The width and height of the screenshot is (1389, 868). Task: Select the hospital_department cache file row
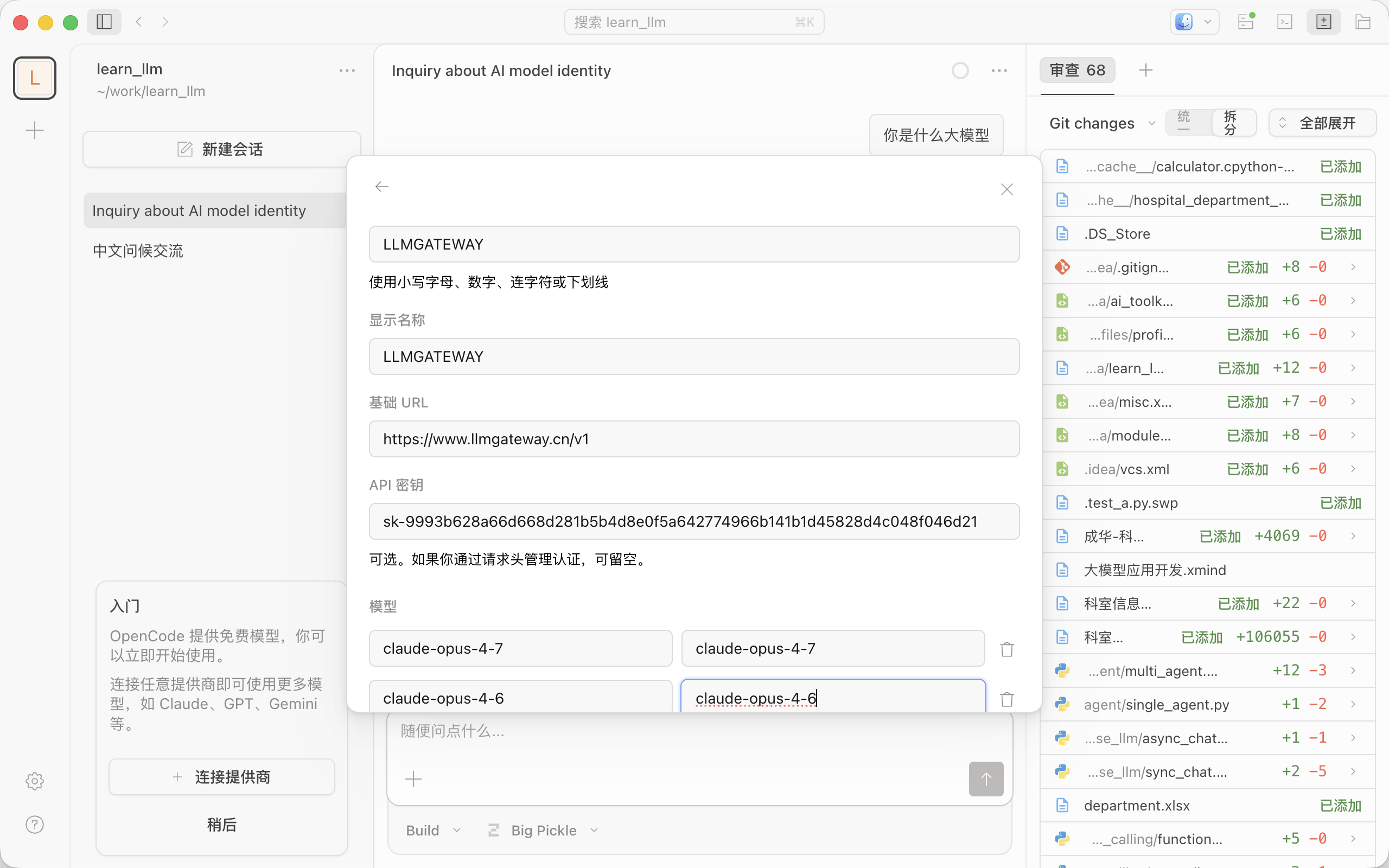(1208, 200)
